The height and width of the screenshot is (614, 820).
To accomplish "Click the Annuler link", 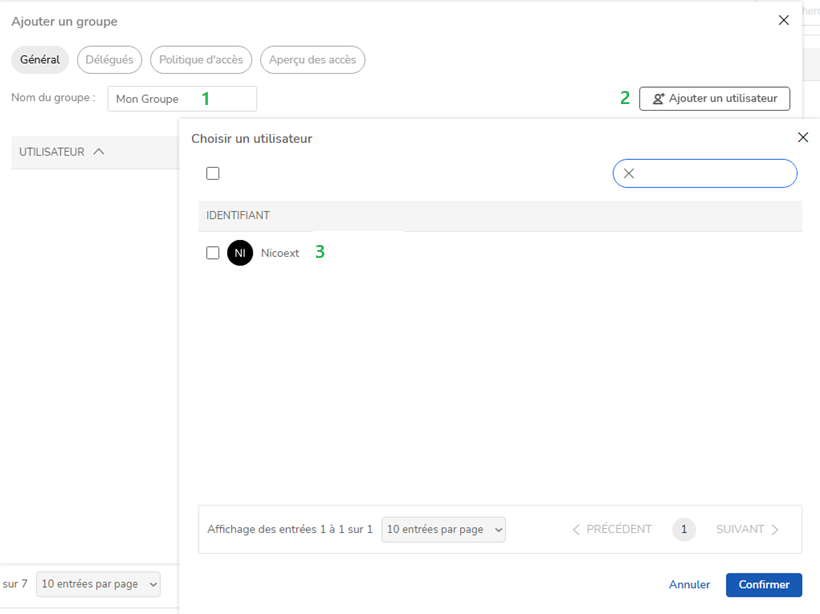I will (689, 585).
